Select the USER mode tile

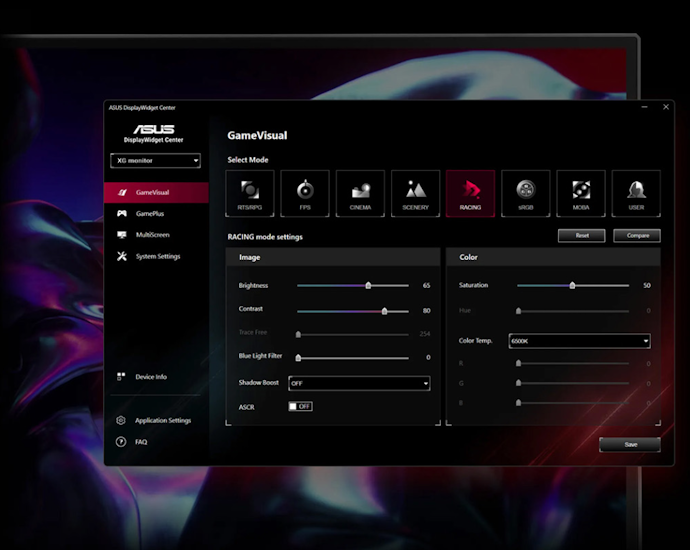[636, 194]
